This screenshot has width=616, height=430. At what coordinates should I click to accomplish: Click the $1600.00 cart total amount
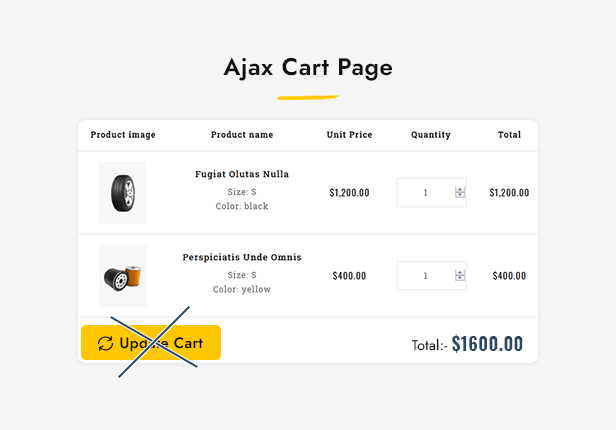pyautogui.click(x=487, y=344)
